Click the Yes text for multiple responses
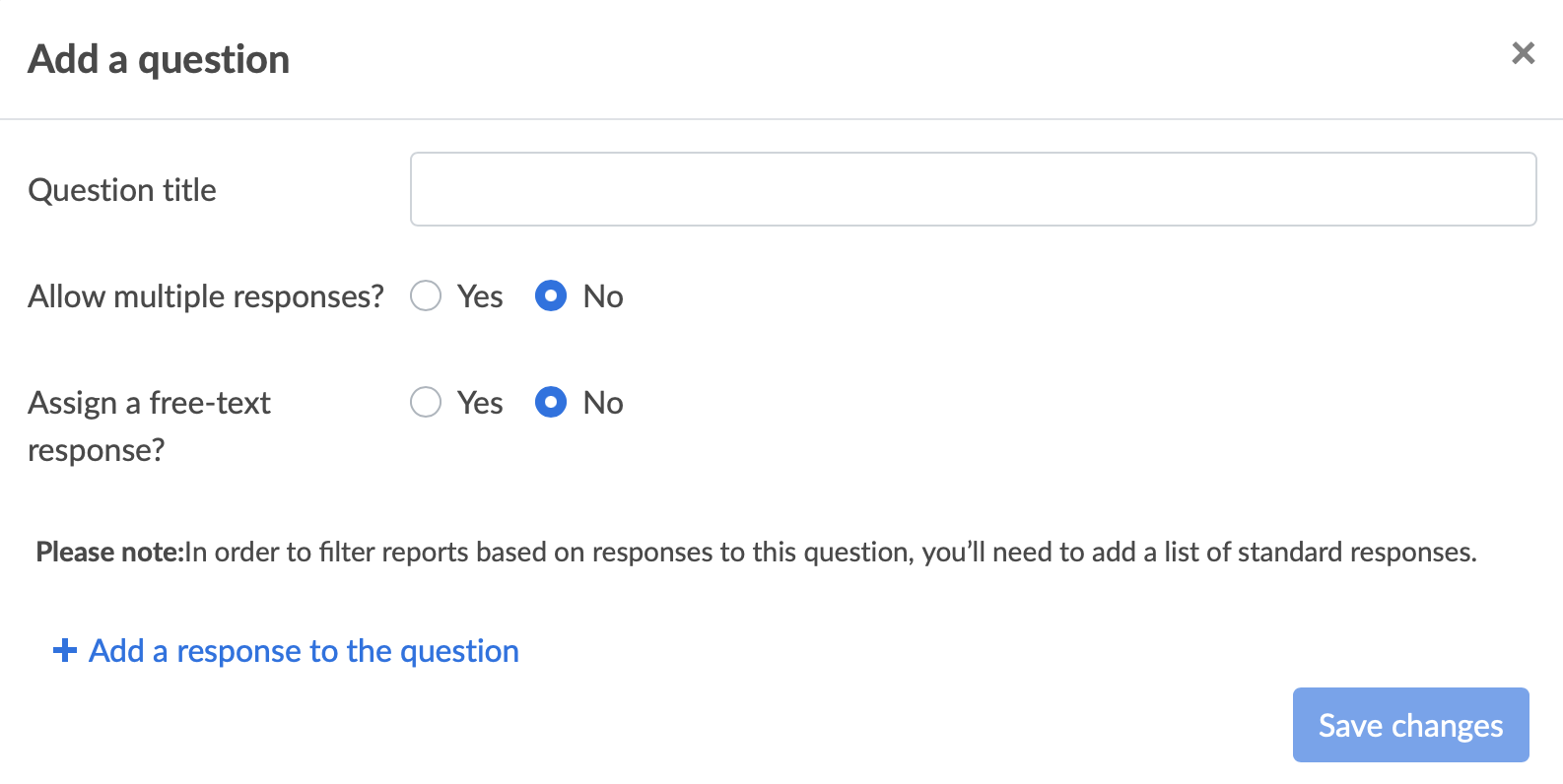The height and width of the screenshot is (784, 1563). coord(480,296)
